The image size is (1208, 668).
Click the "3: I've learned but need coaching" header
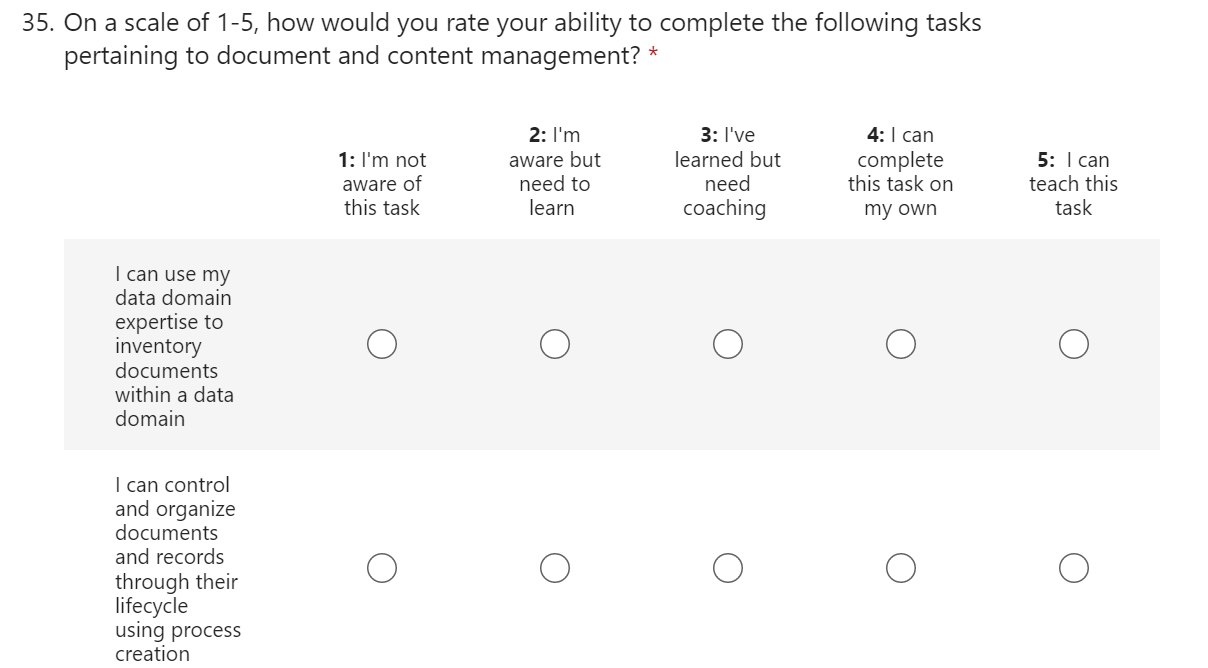727,172
